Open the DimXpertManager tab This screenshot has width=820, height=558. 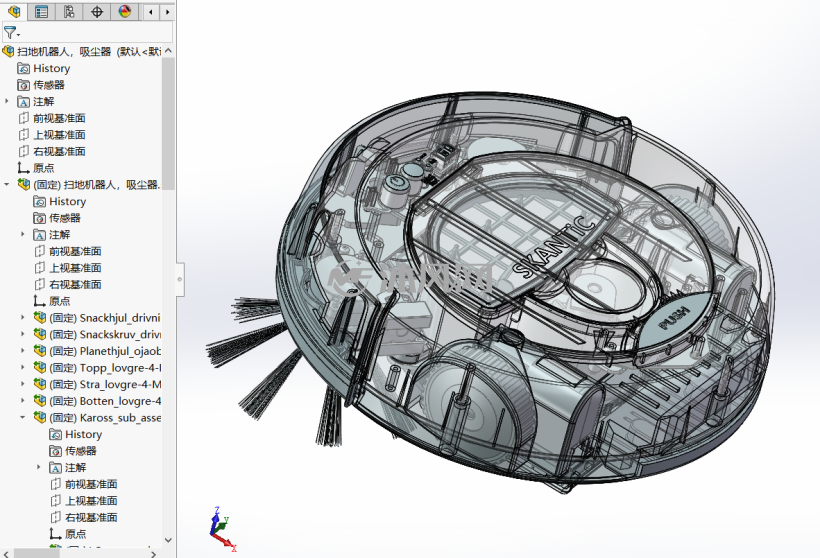97,12
